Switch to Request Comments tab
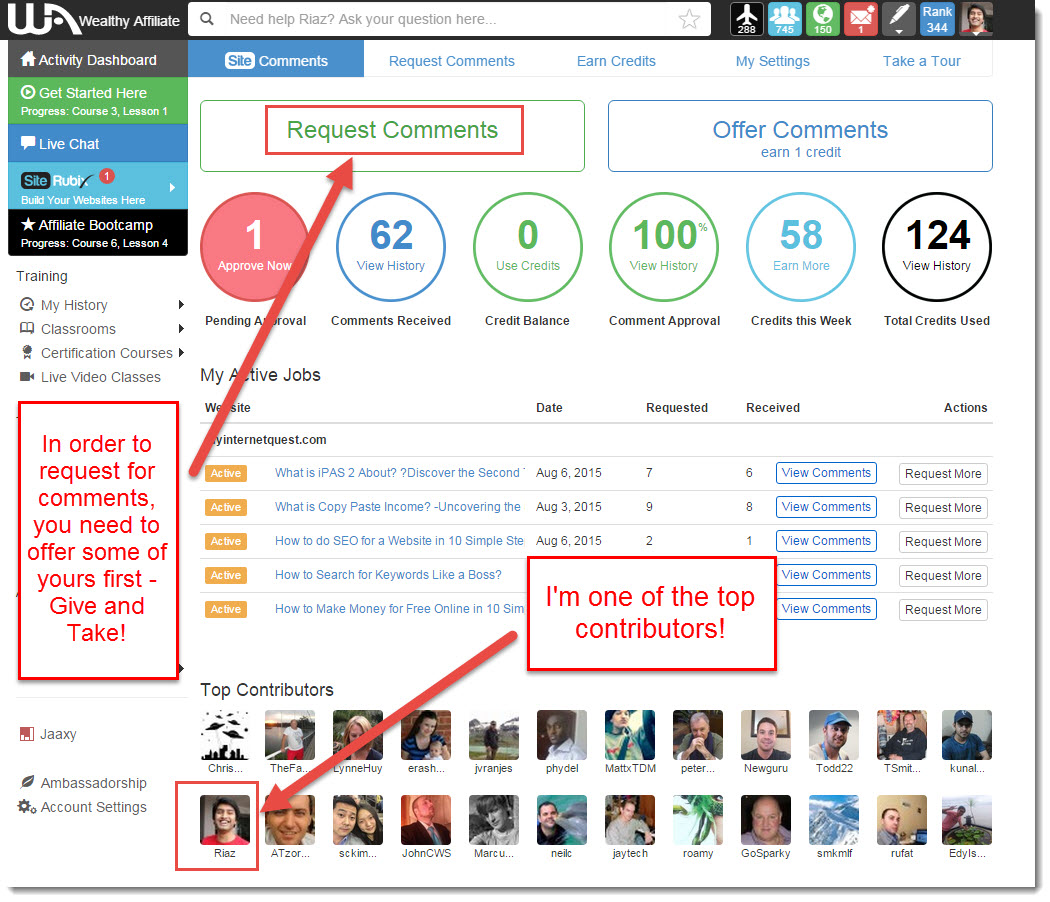The width and height of the screenshot is (1050, 902). point(451,61)
